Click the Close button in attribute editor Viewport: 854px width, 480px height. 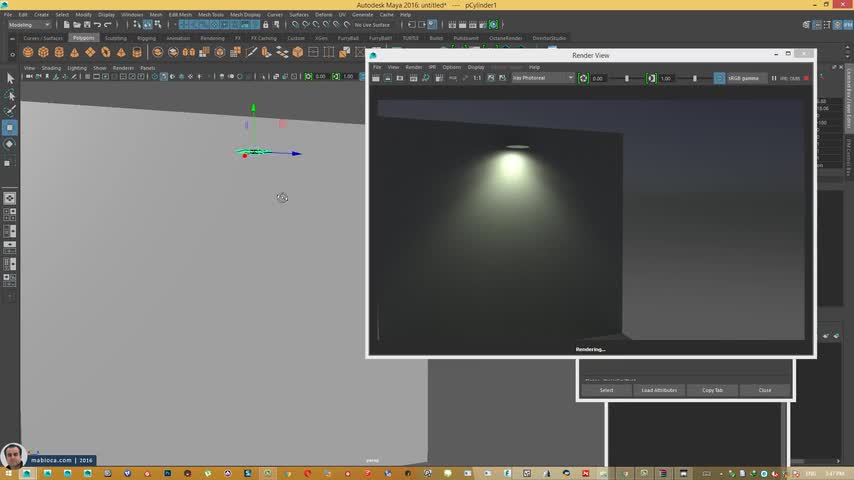click(x=765, y=390)
